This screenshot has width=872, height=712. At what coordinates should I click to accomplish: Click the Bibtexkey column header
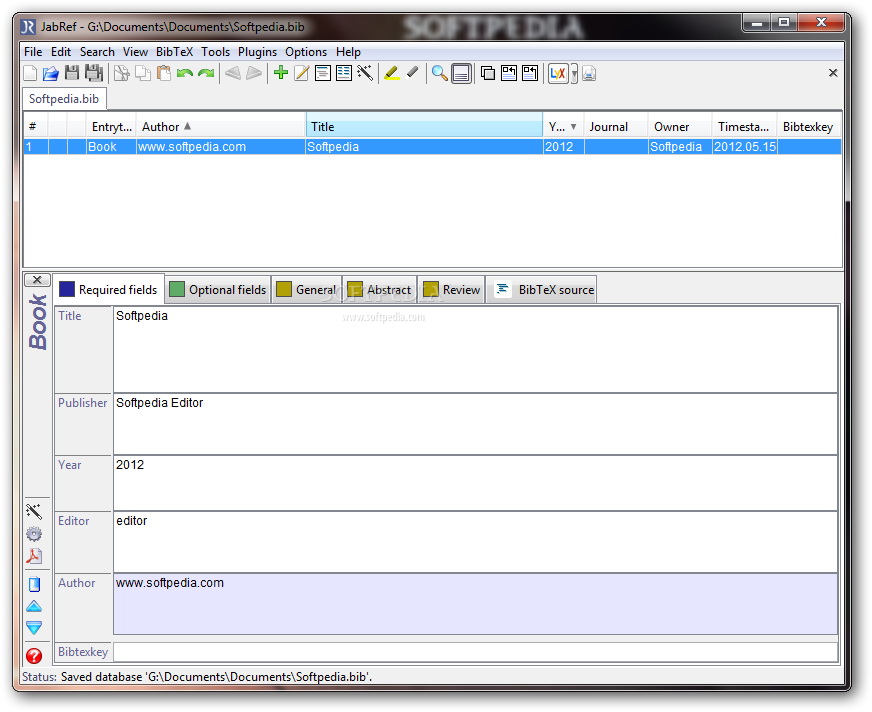point(809,127)
